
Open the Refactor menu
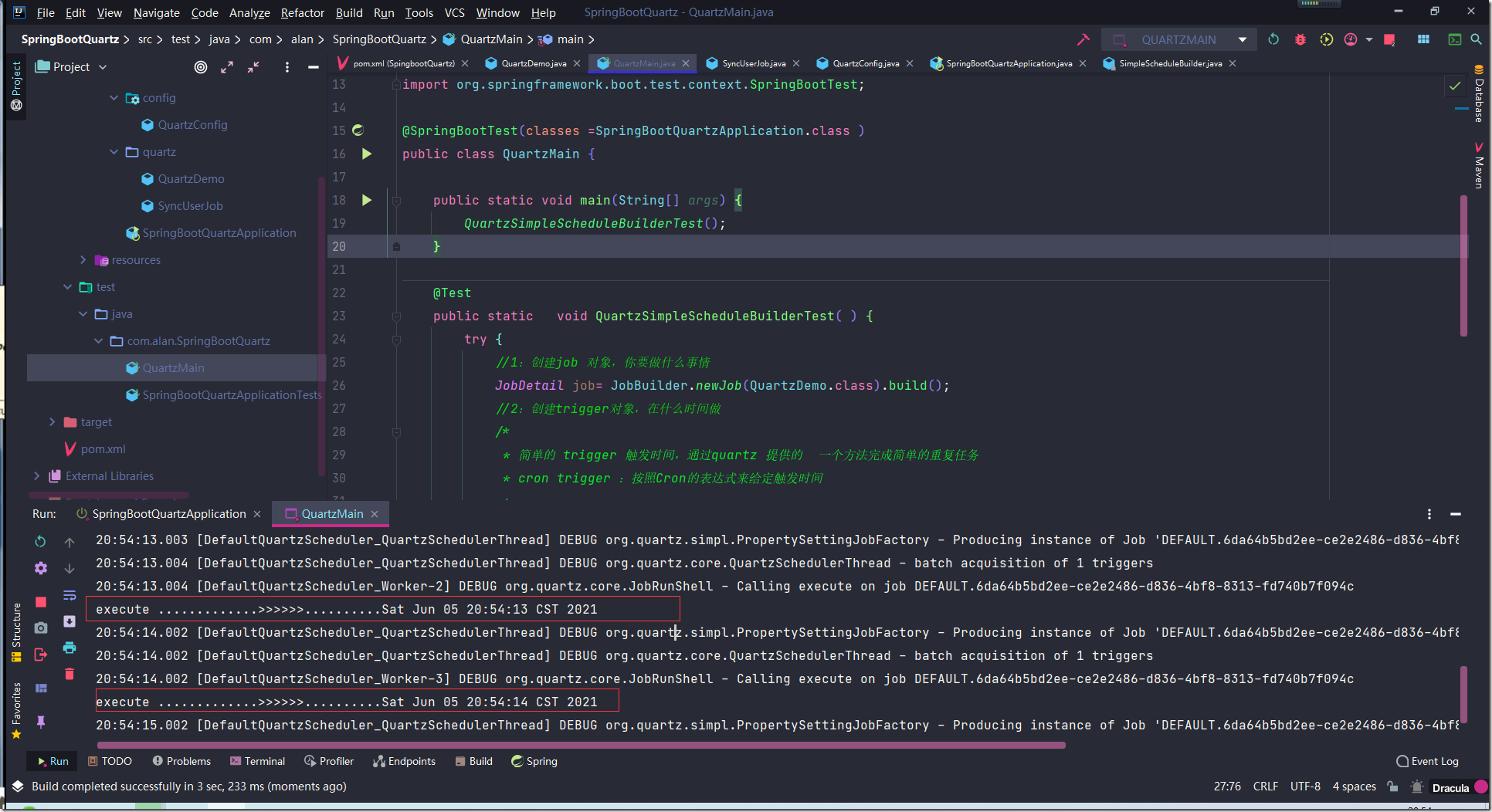[302, 12]
